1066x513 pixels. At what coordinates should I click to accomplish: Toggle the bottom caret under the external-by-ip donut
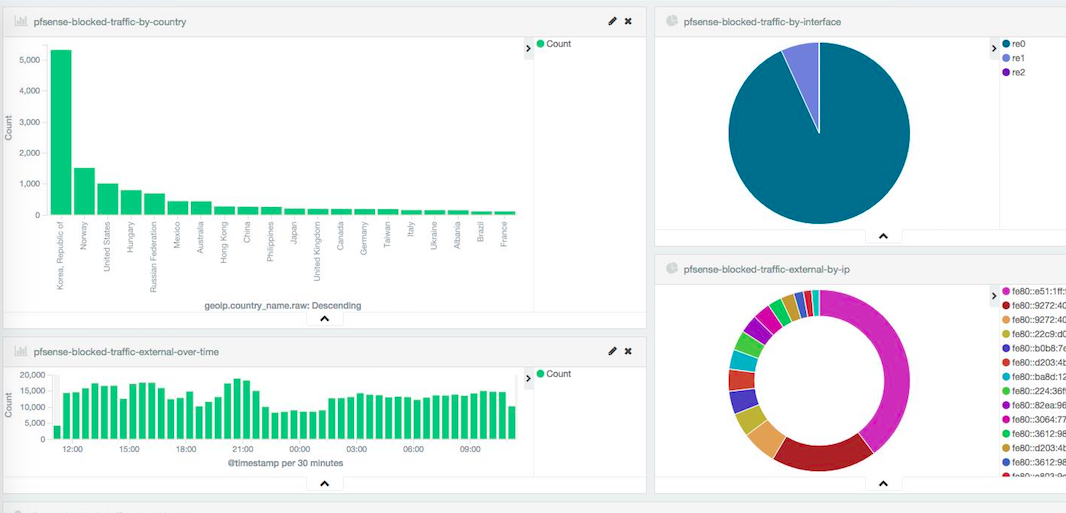click(x=883, y=483)
